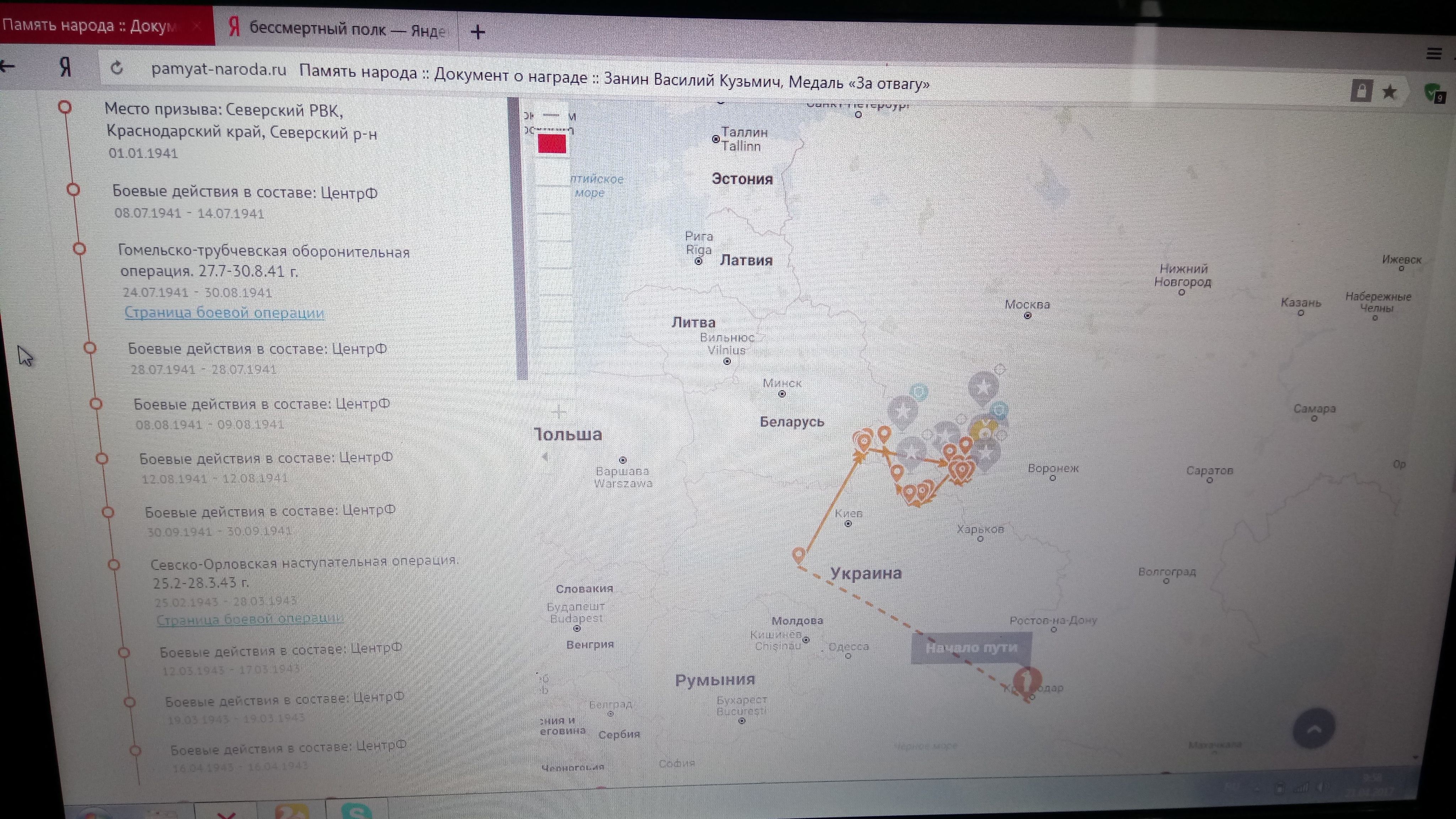The height and width of the screenshot is (819, 1456).
Task: Collapse map panel with small left arrow
Action: (545, 457)
